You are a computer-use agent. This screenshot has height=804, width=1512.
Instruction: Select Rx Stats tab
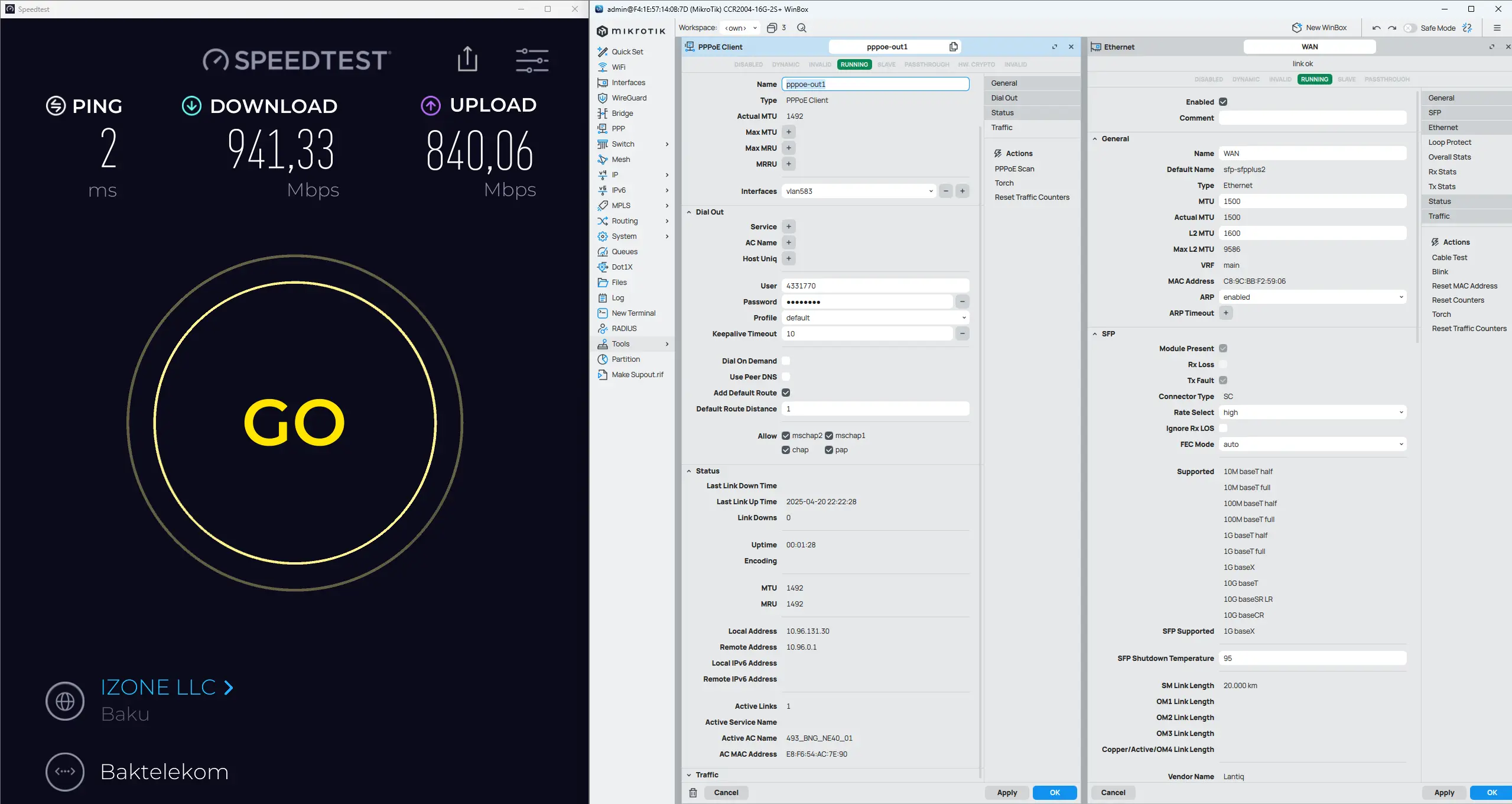1467,171
